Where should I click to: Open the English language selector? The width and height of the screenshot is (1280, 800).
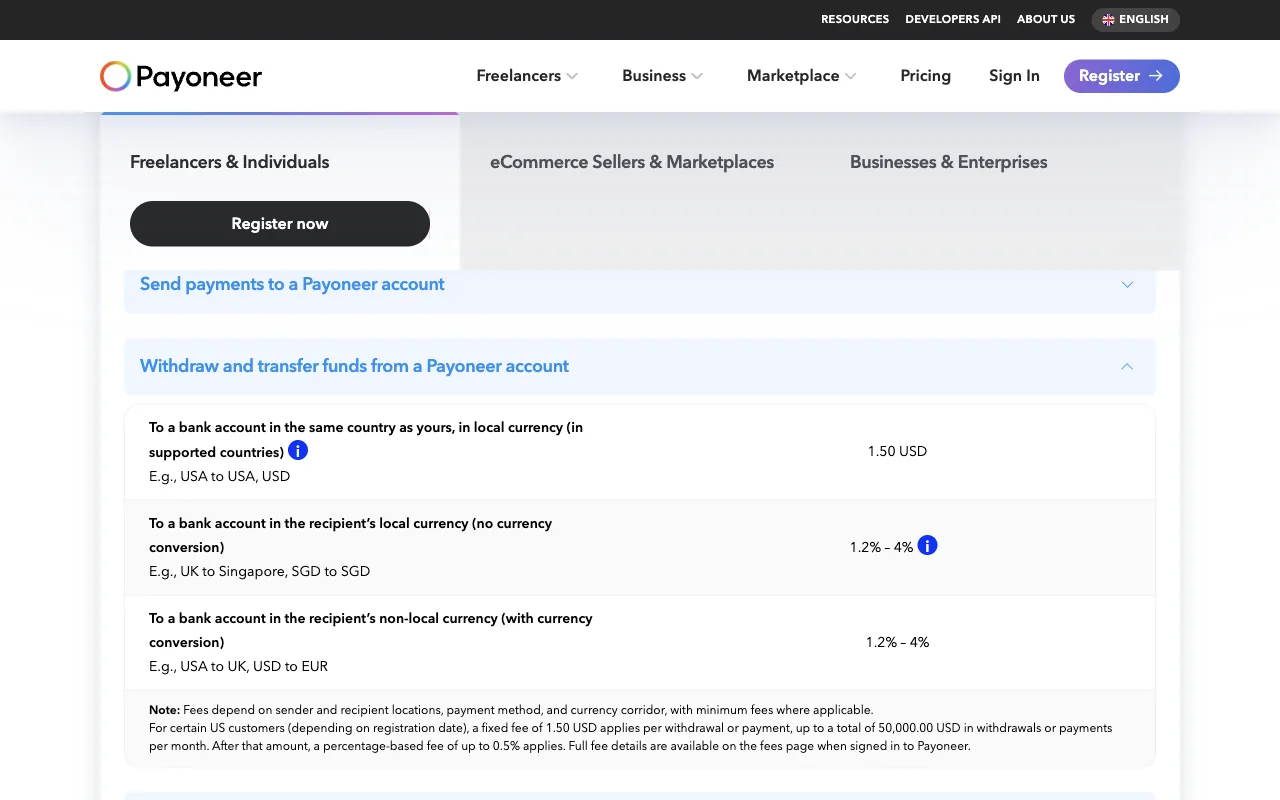pos(1136,19)
